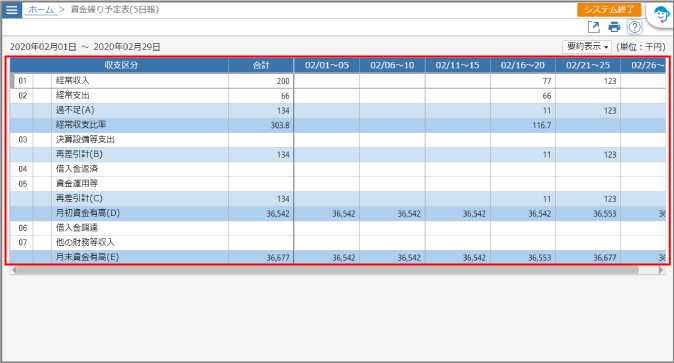Click the horizontal scrollbar left arrow
Viewport: 674px width, 363px height.
[x=14, y=270]
